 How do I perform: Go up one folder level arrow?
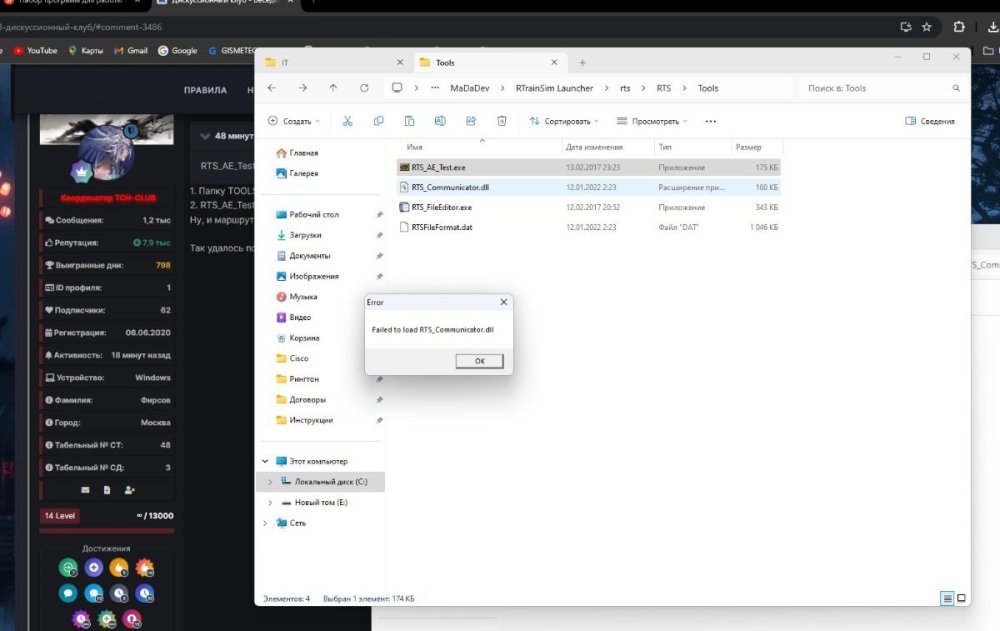[x=333, y=88]
